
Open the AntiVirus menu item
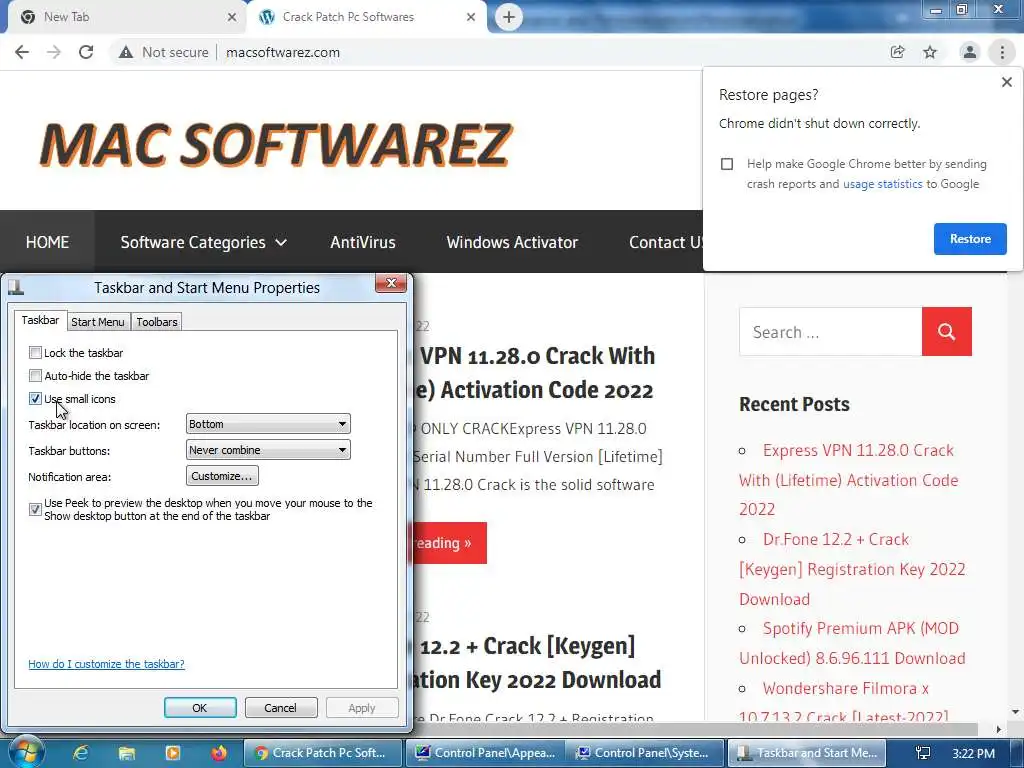363,242
